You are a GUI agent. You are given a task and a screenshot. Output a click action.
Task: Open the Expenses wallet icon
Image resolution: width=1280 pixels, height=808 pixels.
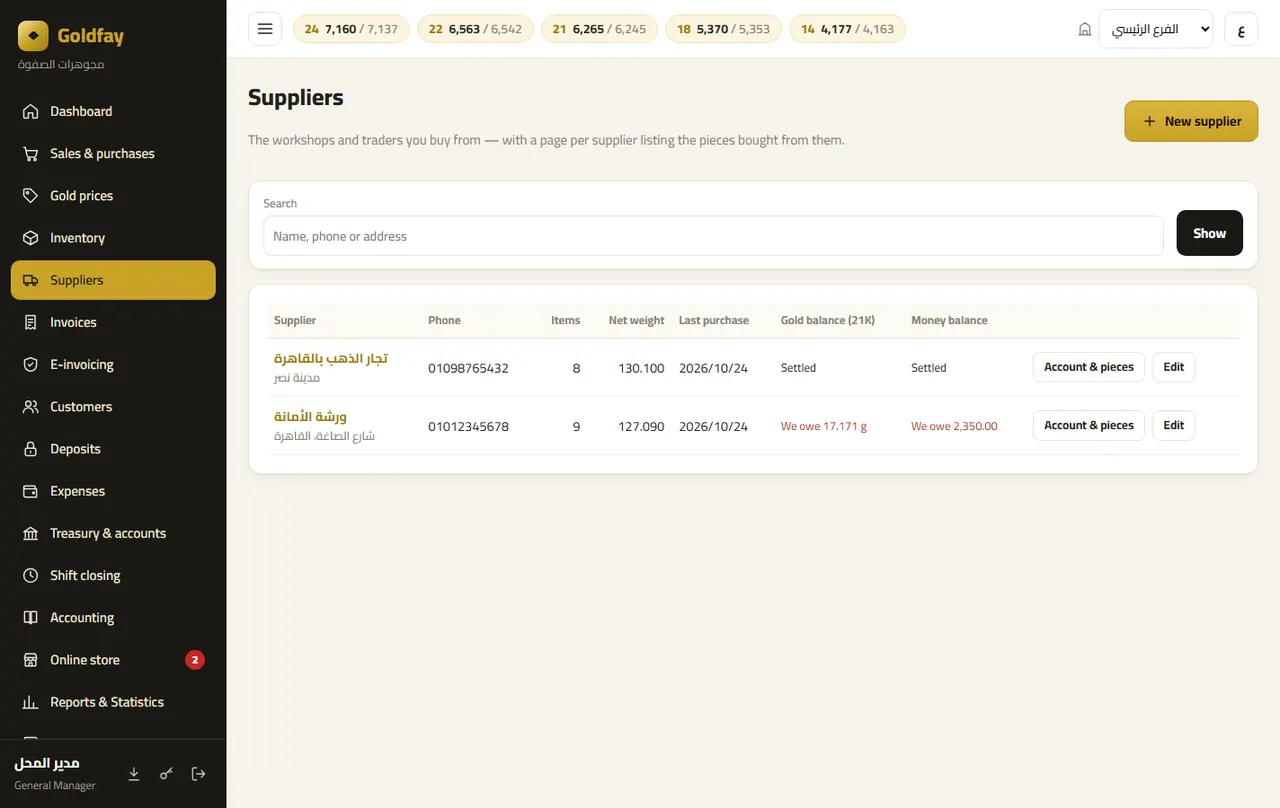[x=31, y=491]
